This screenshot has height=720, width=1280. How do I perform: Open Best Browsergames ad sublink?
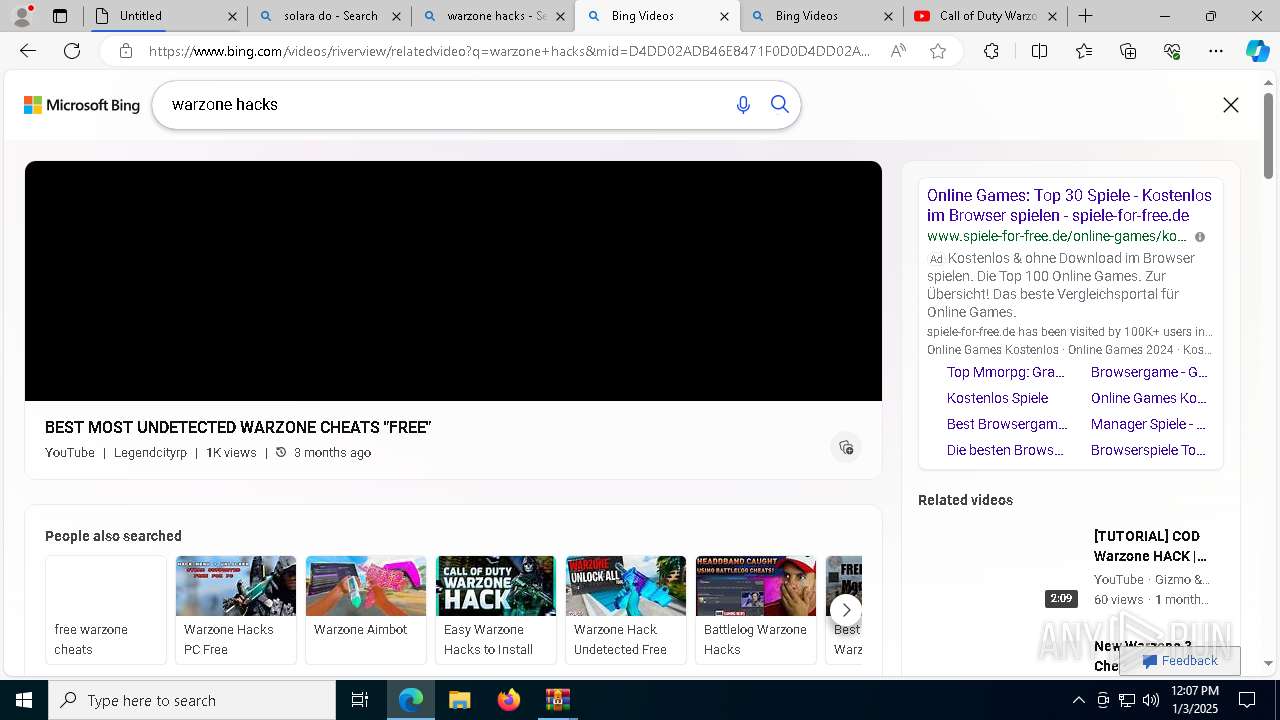click(x=1007, y=424)
